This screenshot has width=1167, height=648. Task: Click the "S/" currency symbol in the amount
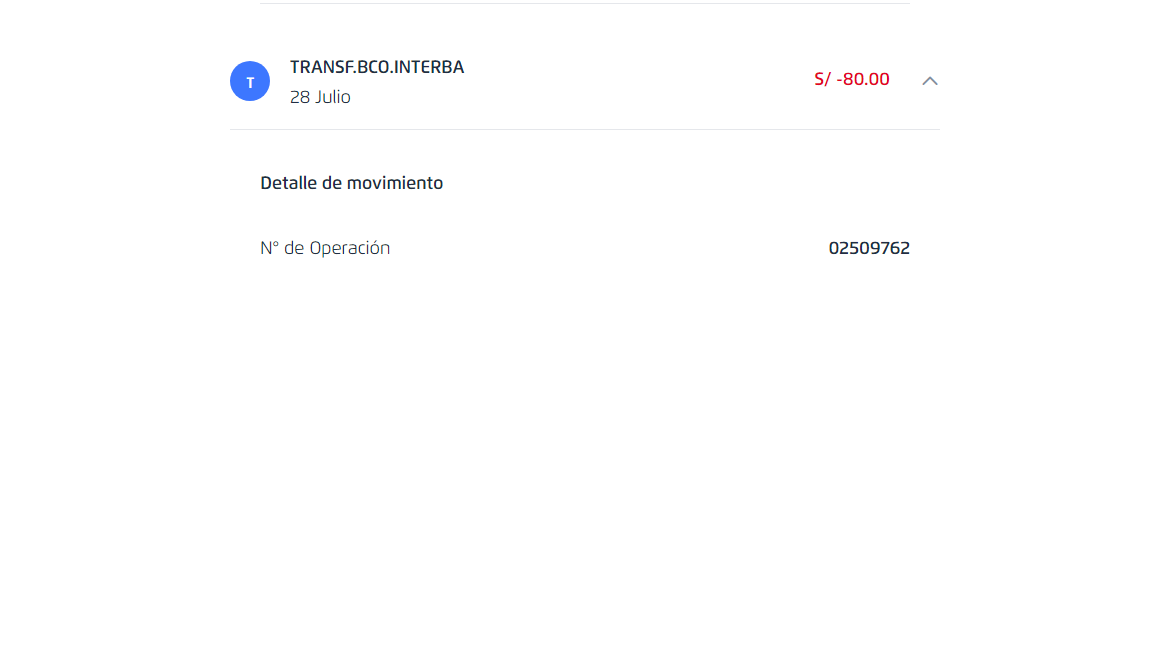coord(822,79)
